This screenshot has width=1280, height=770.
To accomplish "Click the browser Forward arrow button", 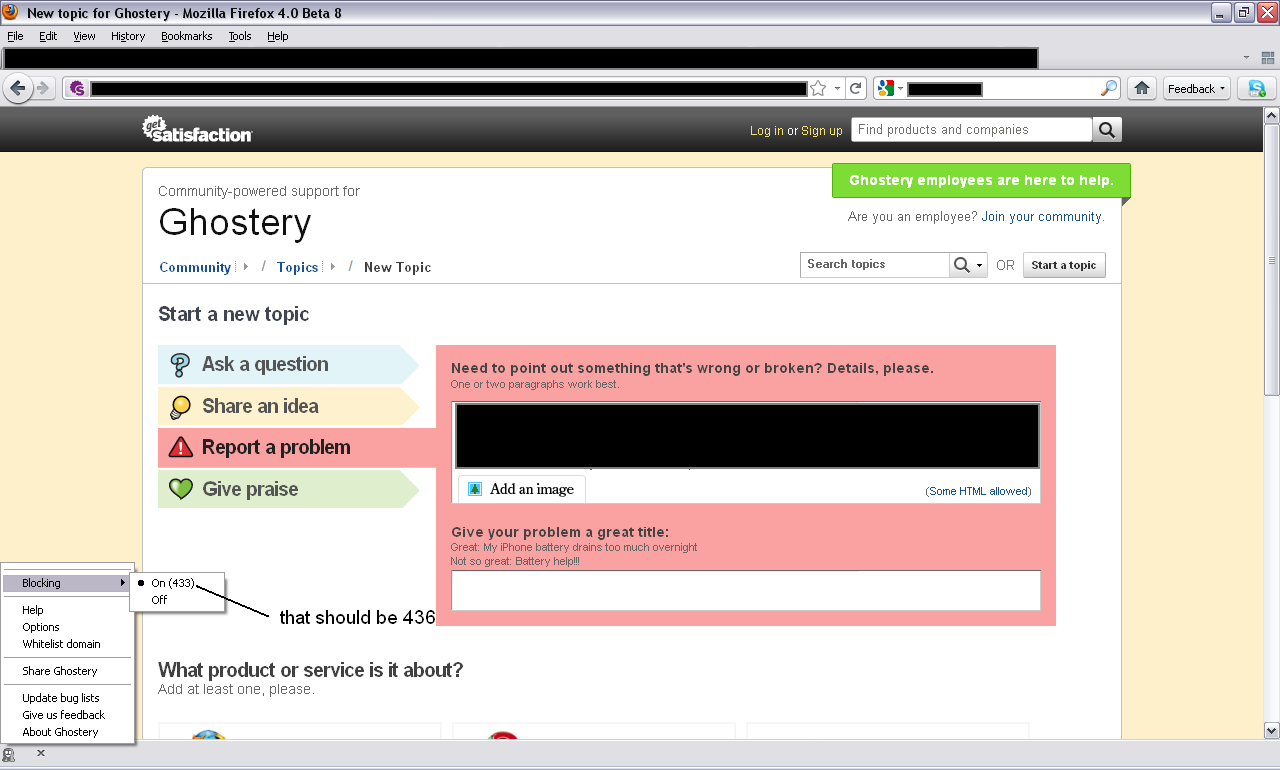I will tap(43, 89).
